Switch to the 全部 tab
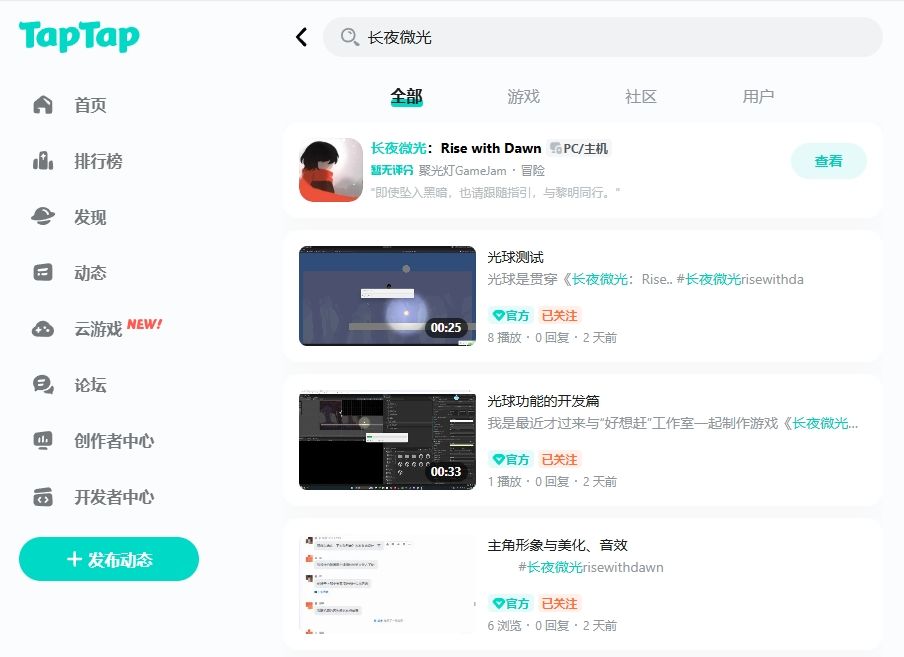904x657 pixels. (x=406, y=96)
